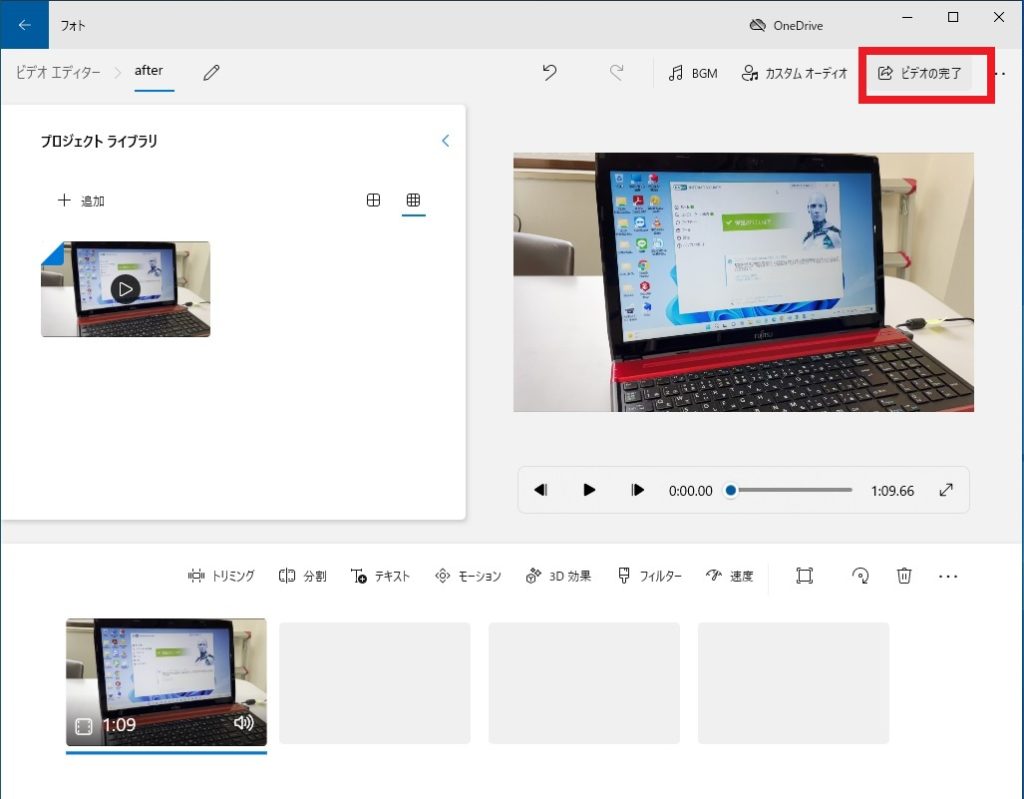Switch library to medium grid view

tap(373, 200)
